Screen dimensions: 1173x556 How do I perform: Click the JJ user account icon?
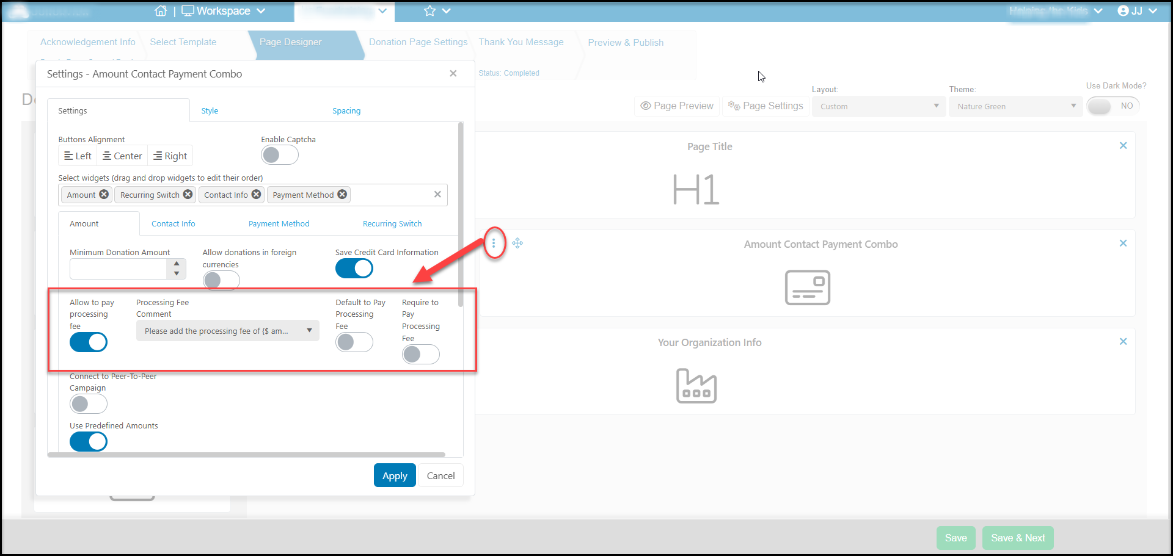(1122, 10)
